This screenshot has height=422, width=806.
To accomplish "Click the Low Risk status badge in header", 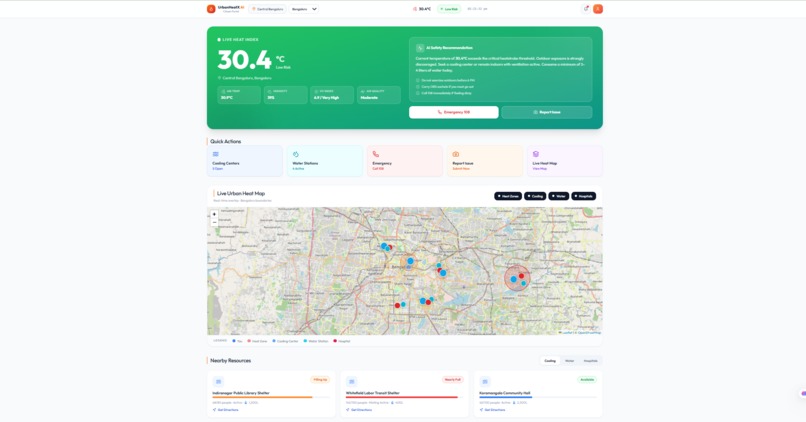I will coord(449,9).
